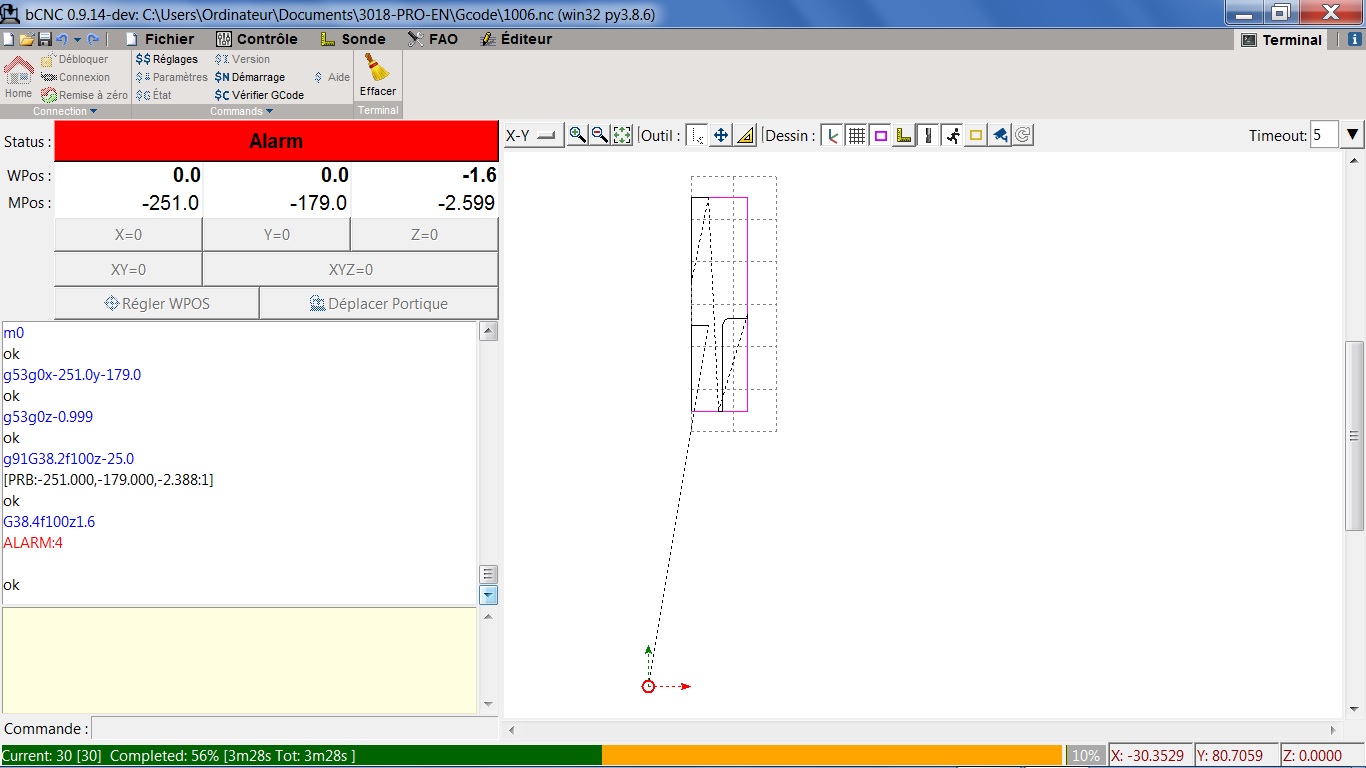Expand the Commands group arrow

pyautogui.click(x=270, y=112)
